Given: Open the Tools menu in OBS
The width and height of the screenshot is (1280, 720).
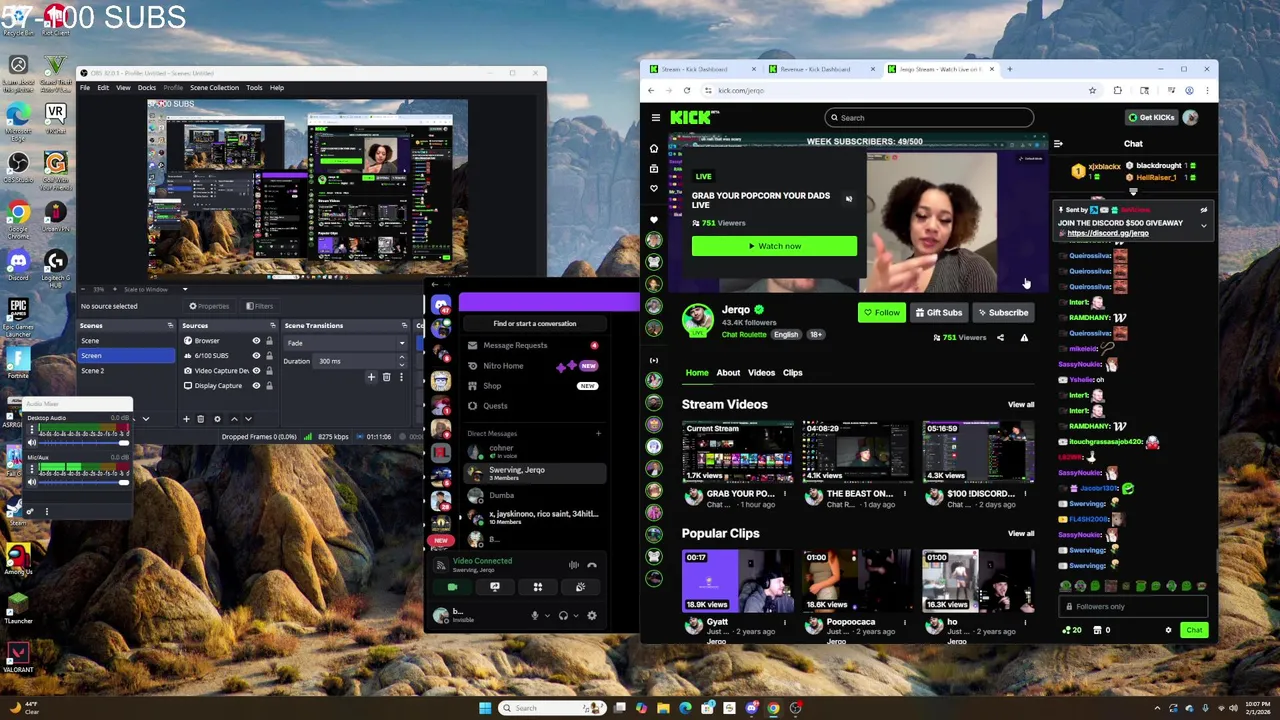Looking at the screenshot, I should tap(254, 88).
